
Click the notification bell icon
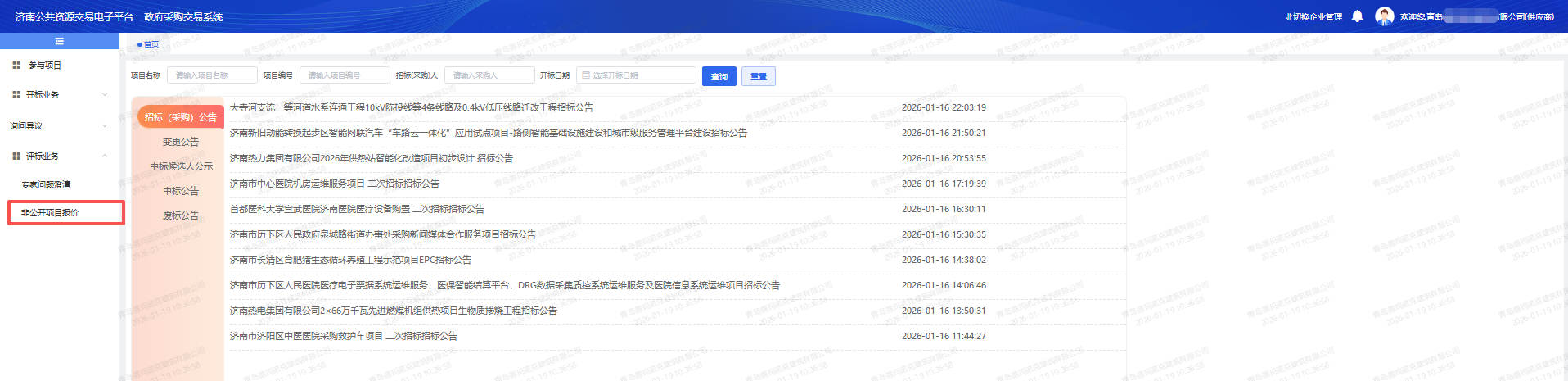point(1357,16)
